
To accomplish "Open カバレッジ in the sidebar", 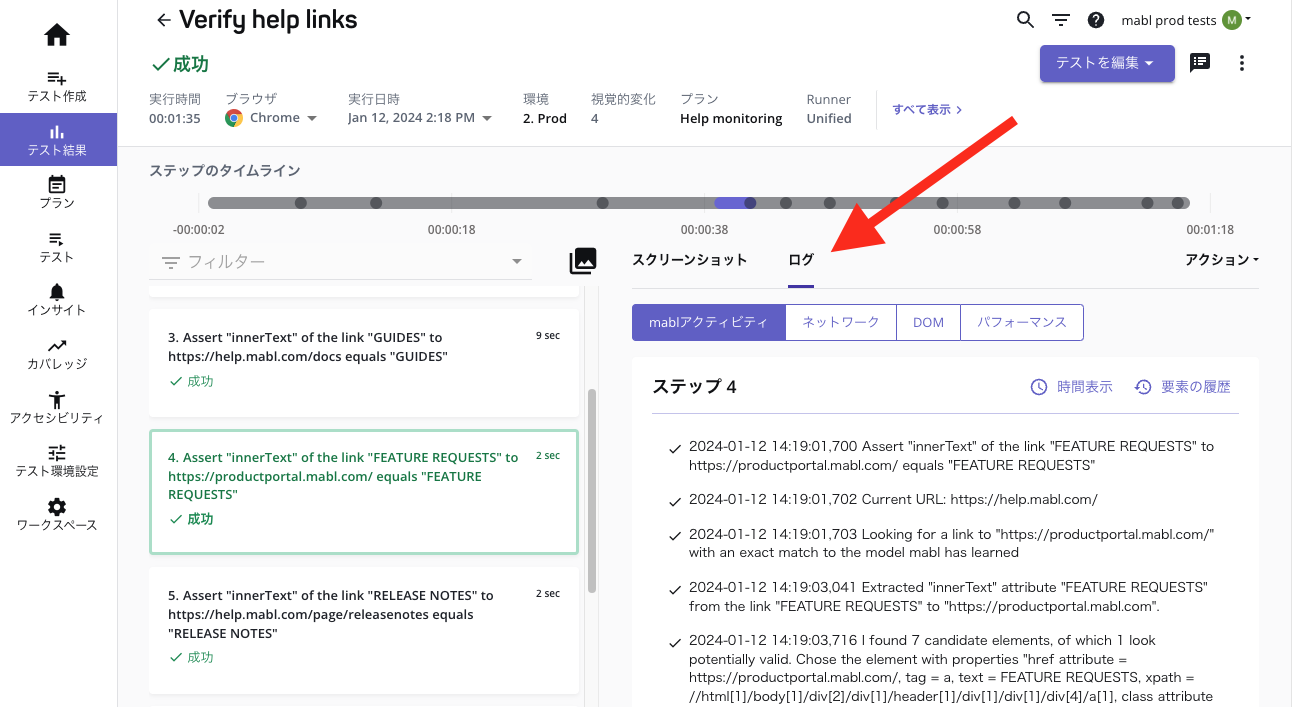I will click(x=57, y=354).
